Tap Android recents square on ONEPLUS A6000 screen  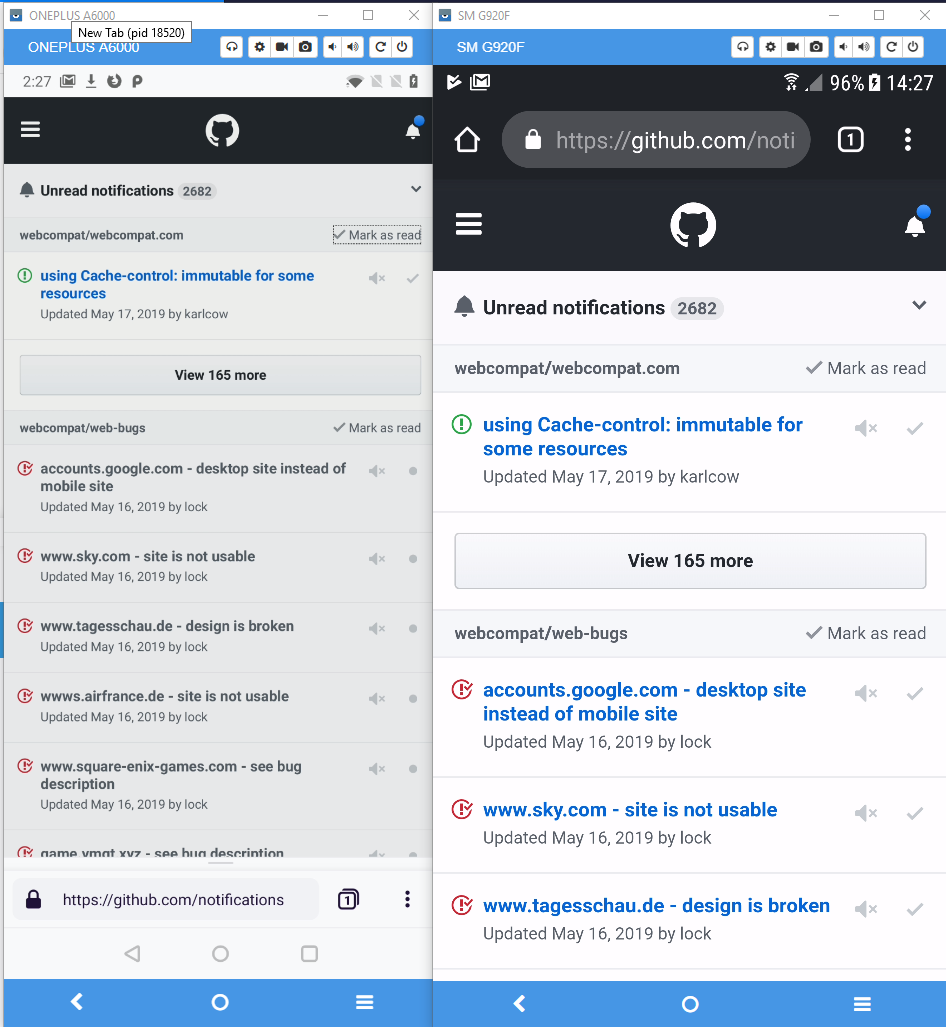pyautogui.click(x=309, y=954)
